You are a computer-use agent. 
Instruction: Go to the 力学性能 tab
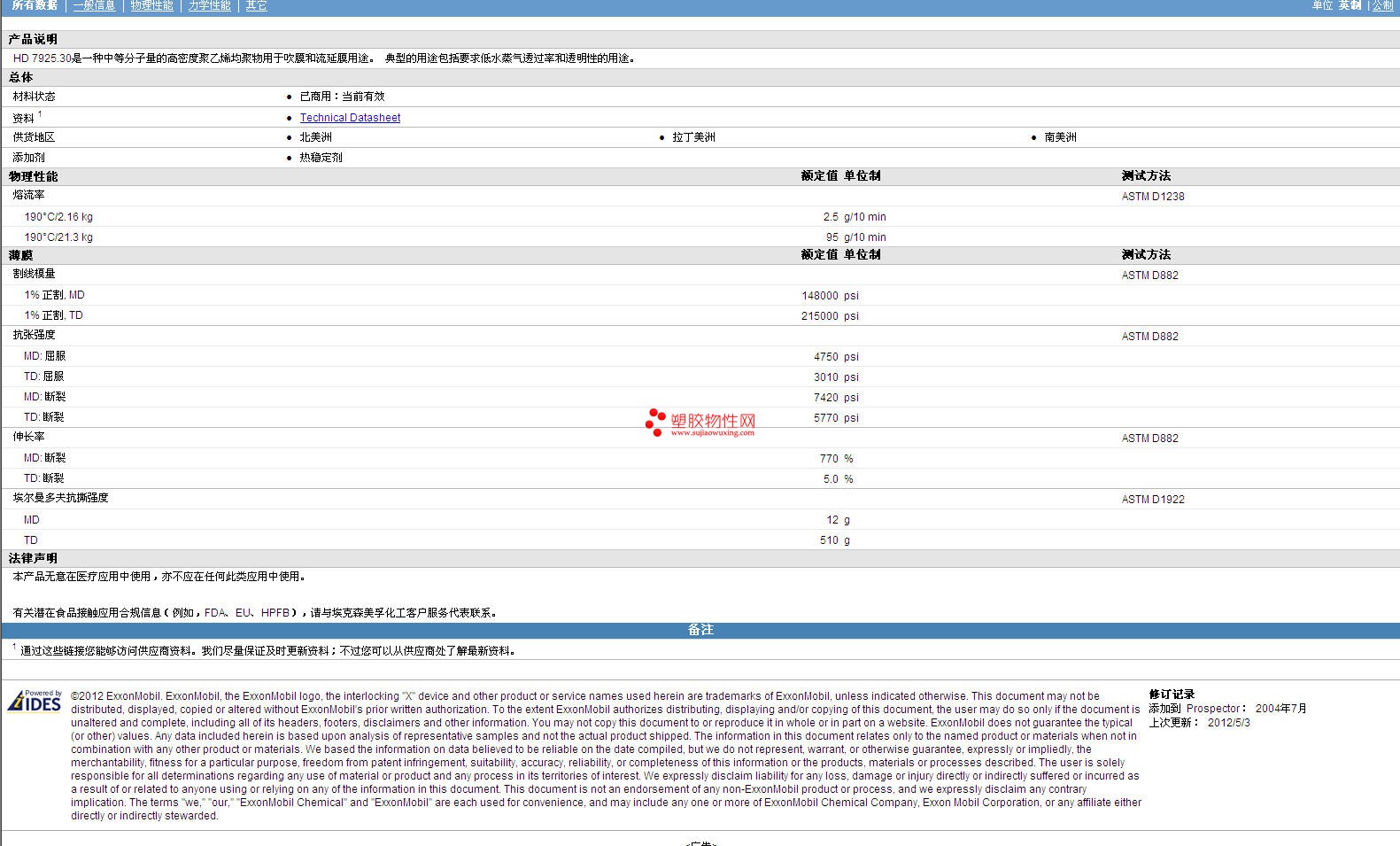210,5
